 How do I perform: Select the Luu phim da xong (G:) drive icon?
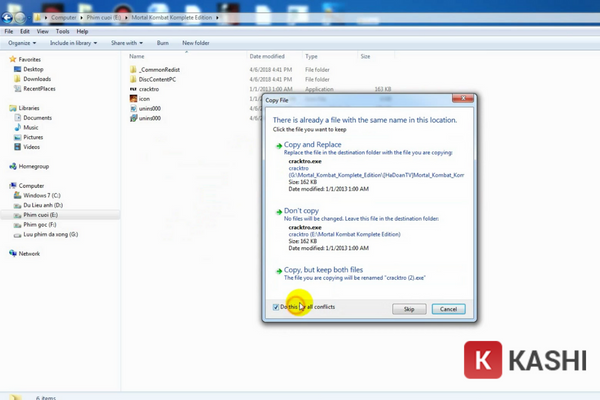click(x=17, y=235)
